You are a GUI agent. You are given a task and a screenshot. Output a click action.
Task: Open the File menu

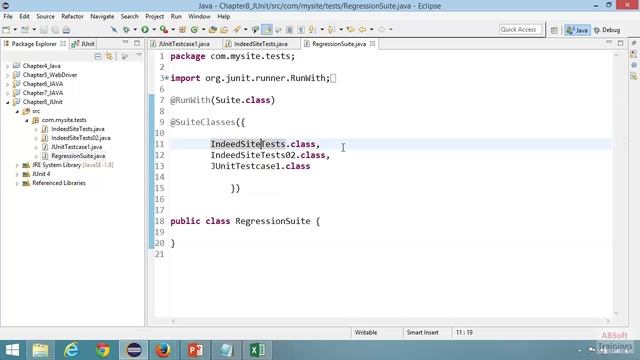[x=8, y=16]
